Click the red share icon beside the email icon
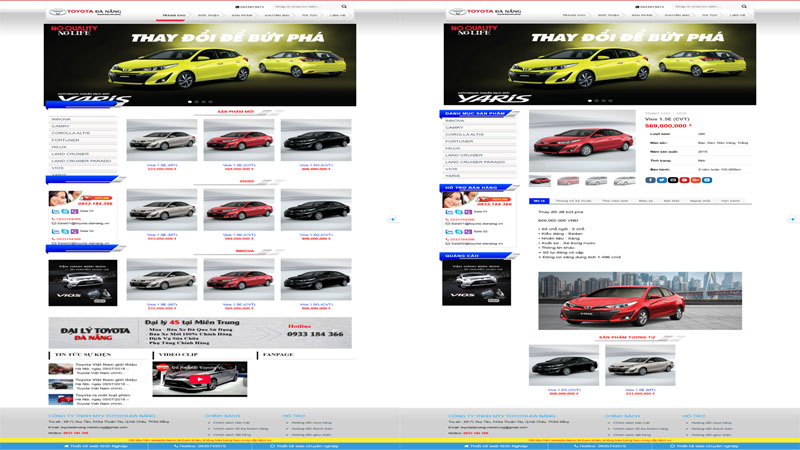Viewport: 800px width, 450px height. (684, 180)
